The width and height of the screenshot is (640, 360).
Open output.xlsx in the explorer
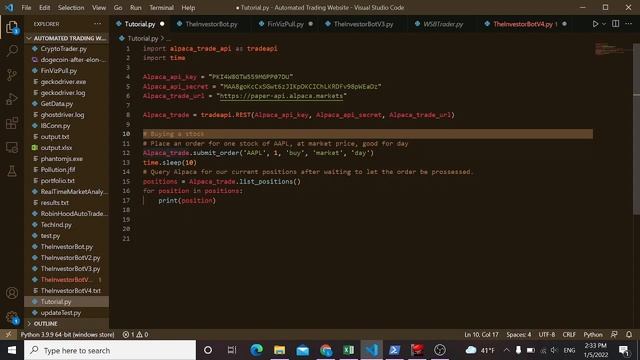(x=56, y=148)
